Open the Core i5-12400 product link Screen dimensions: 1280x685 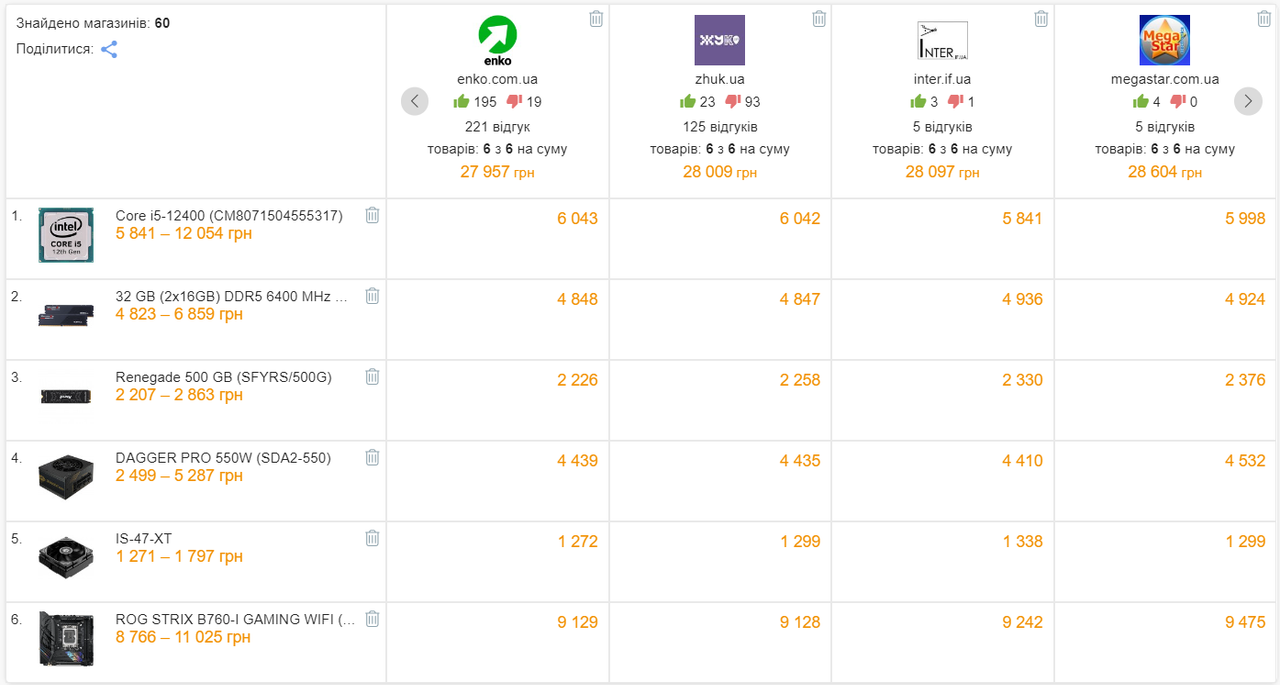(x=229, y=215)
